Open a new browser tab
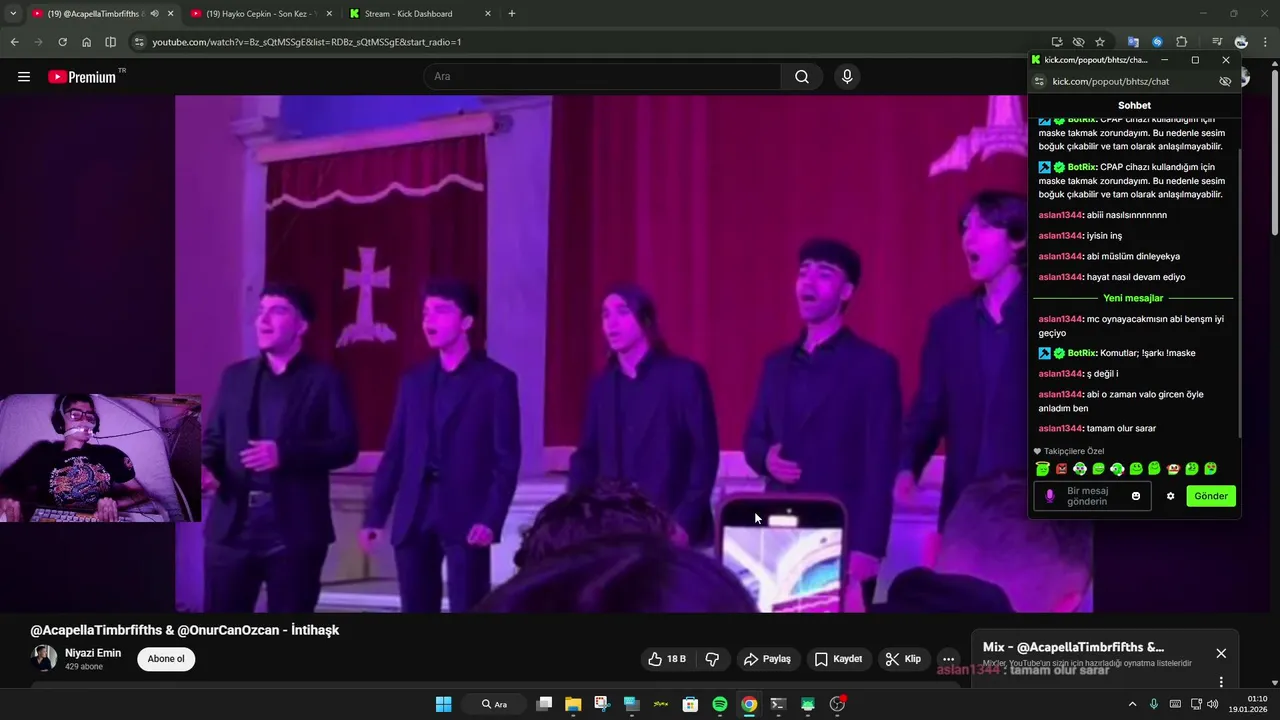The width and height of the screenshot is (1280, 720). tap(512, 14)
